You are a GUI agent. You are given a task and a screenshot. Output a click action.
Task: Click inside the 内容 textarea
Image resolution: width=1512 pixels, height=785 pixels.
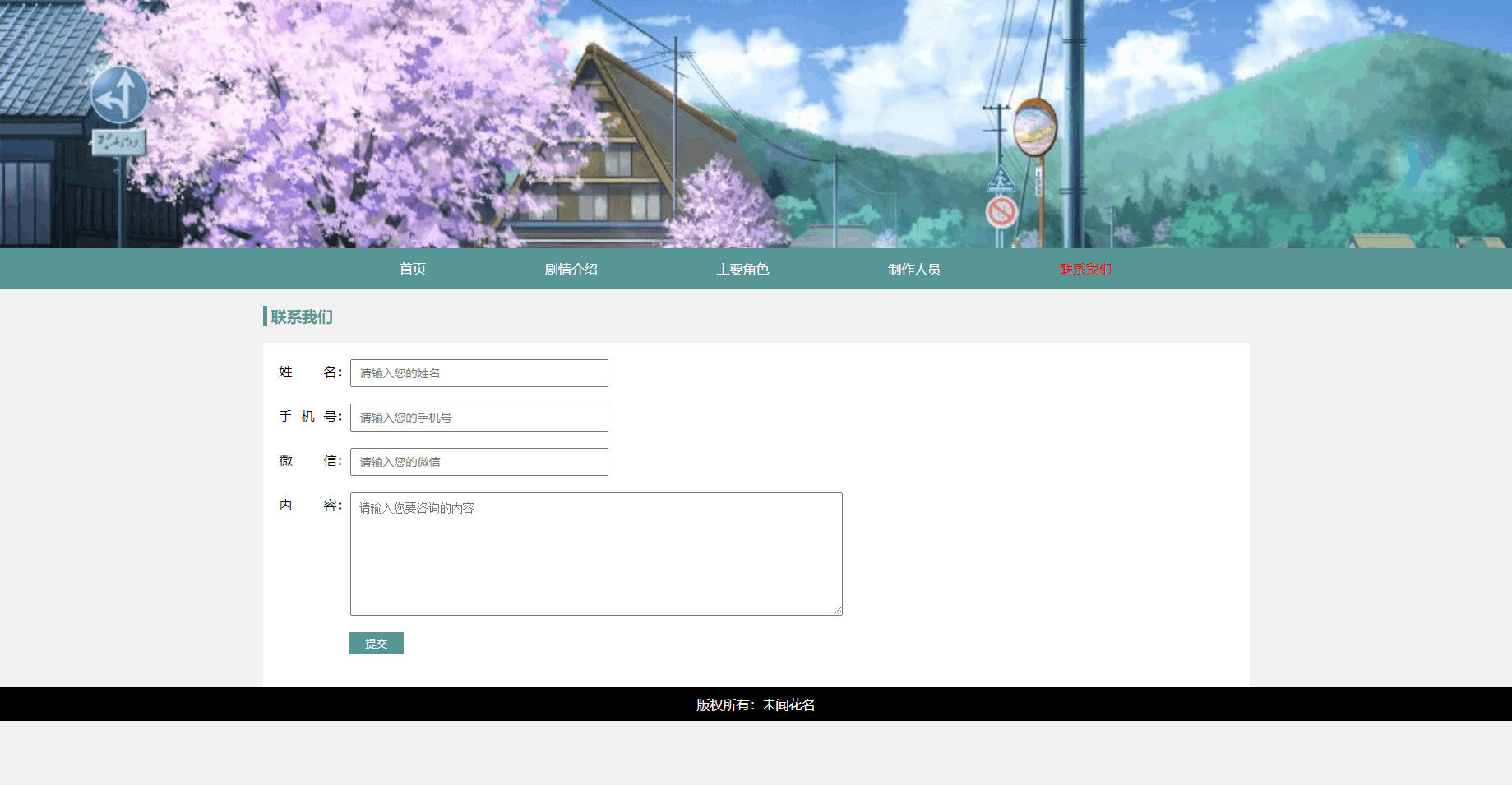coord(596,554)
